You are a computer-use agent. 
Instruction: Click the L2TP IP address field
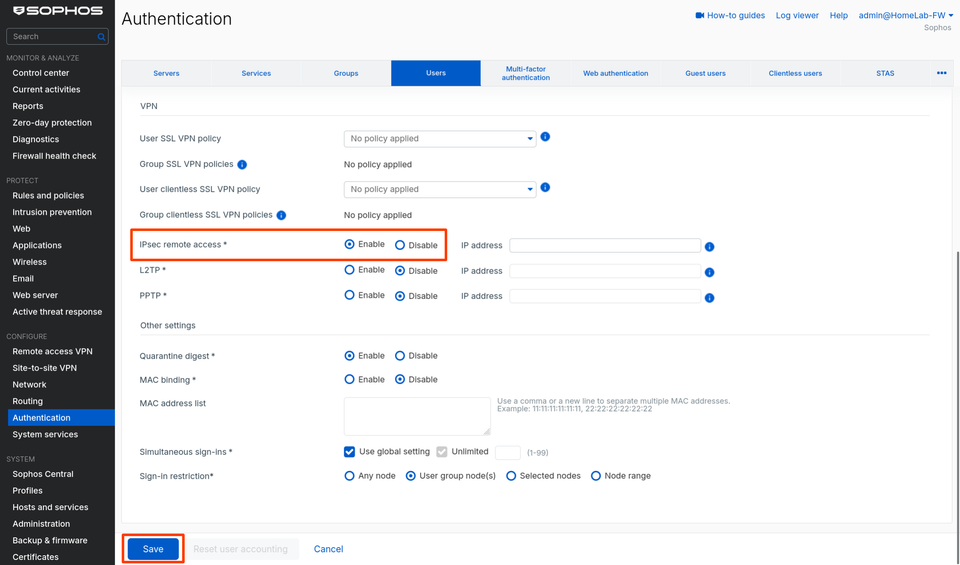[605, 271]
